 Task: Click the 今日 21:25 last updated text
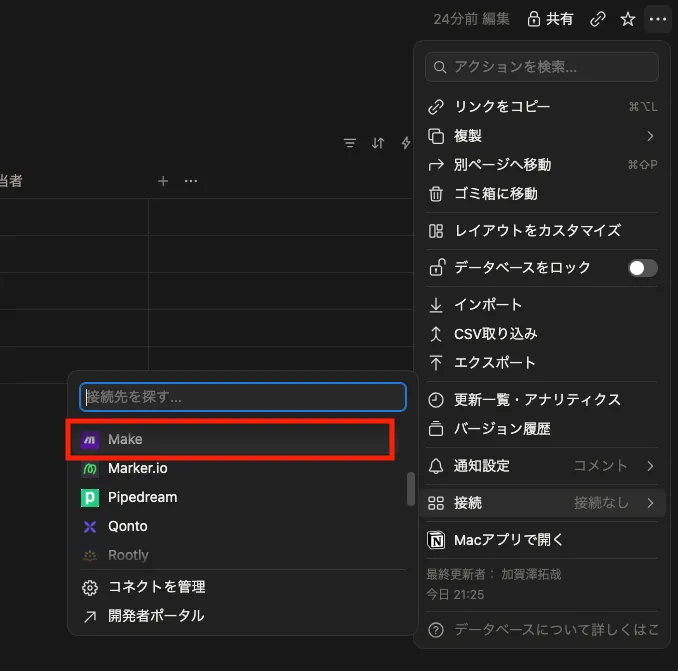pyautogui.click(x=455, y=595)
